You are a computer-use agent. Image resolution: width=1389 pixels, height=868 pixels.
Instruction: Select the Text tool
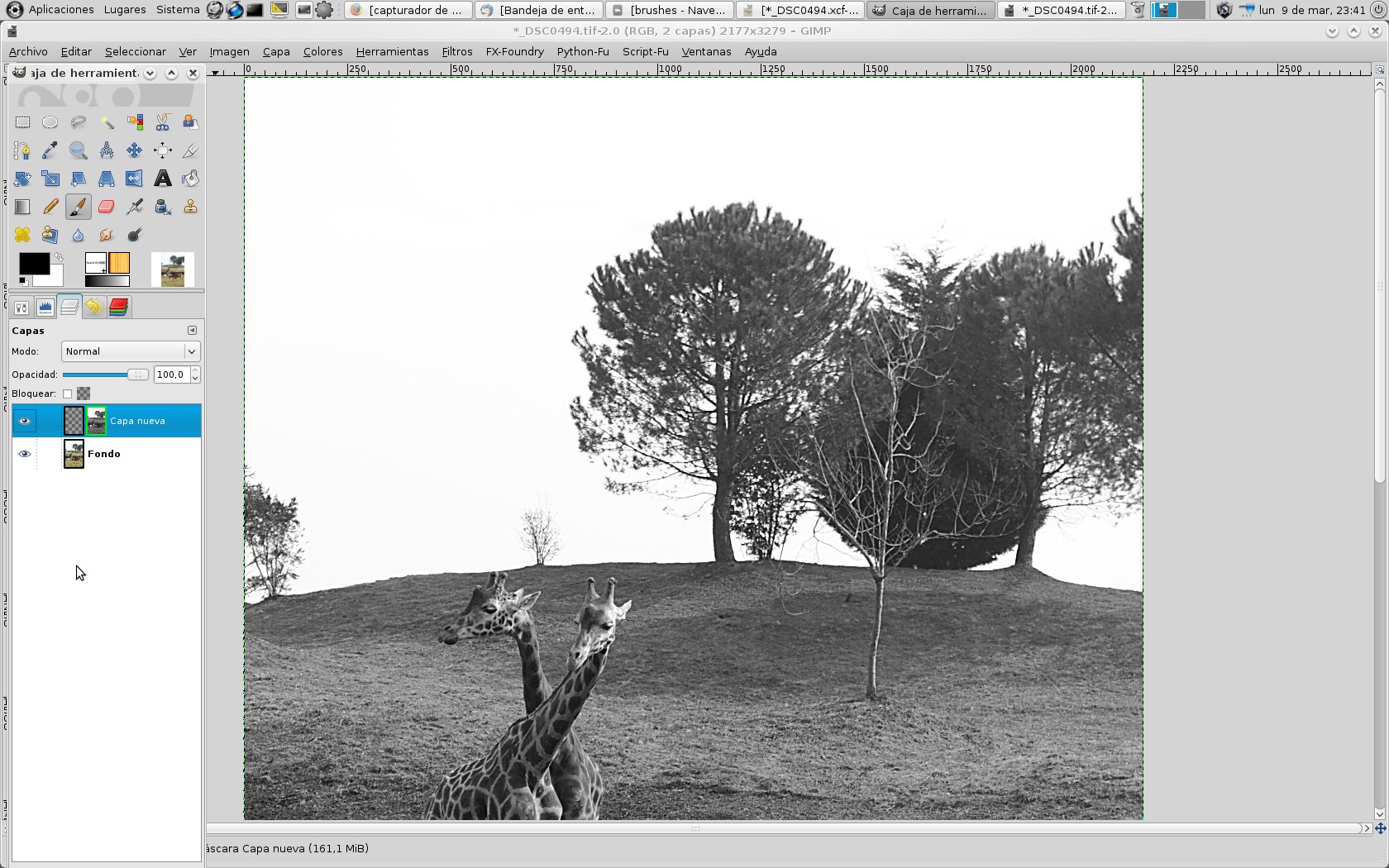[163, 179]
